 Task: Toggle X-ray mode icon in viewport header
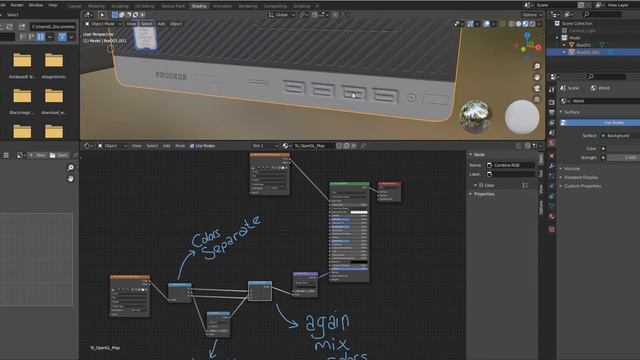pos(503,24)
